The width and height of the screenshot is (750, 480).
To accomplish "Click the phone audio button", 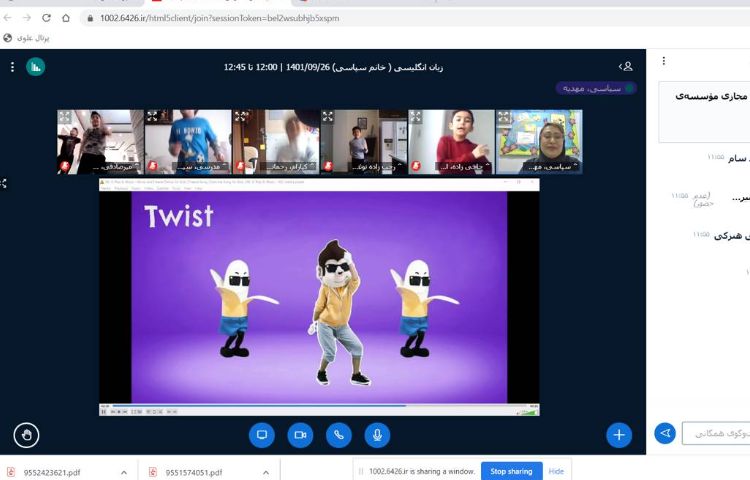I will pyautogui.click(x=338, y=434).
